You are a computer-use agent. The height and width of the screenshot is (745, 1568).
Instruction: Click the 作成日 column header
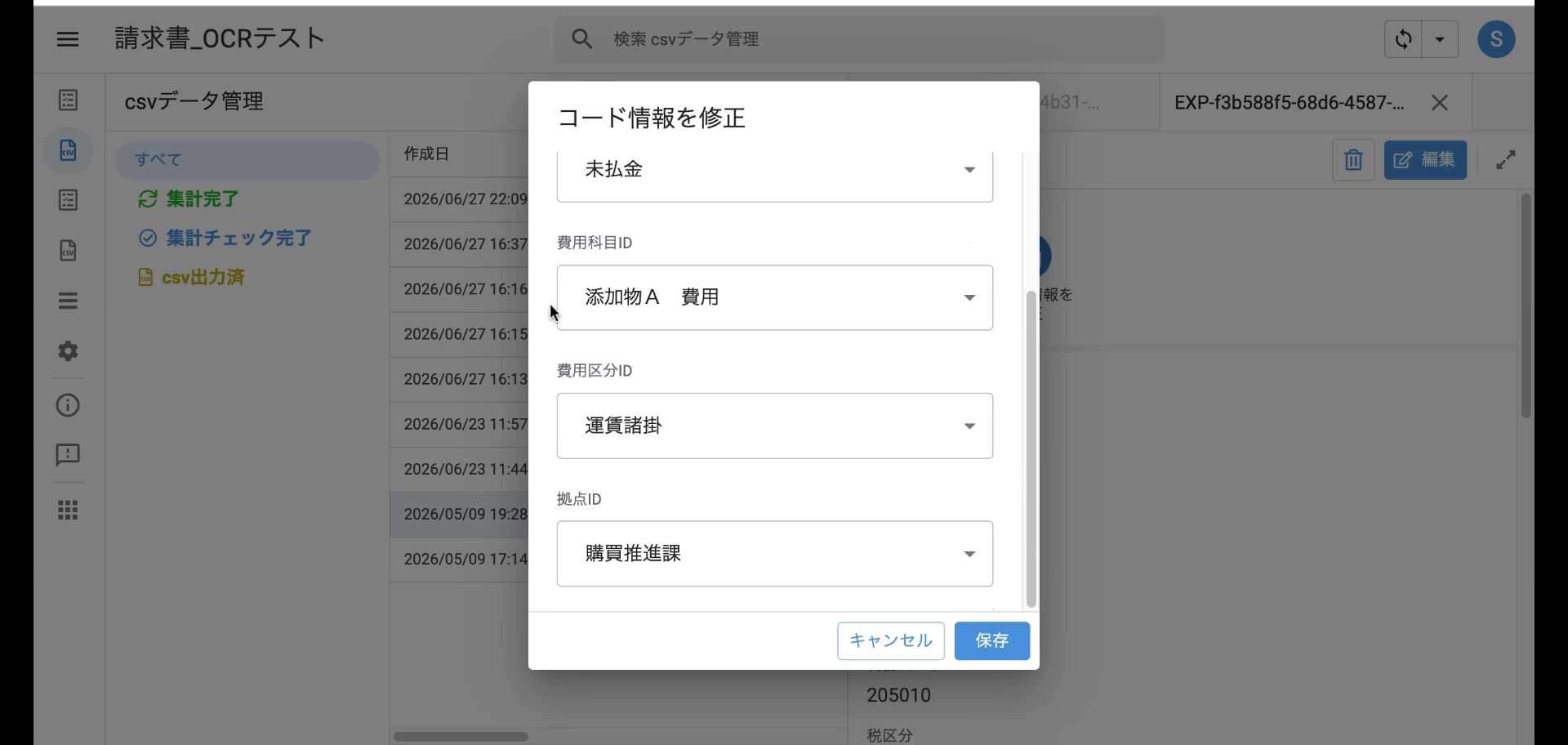tap(427, 154)
